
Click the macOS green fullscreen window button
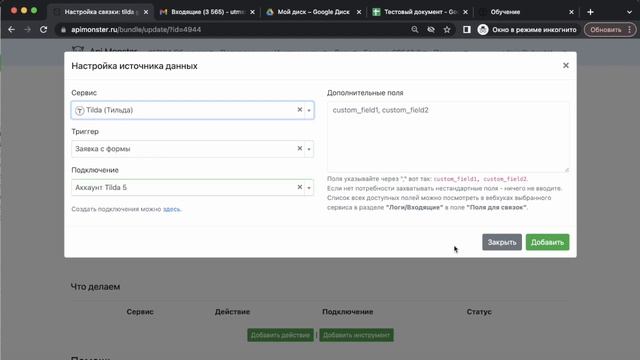click(x=34, y=11)
